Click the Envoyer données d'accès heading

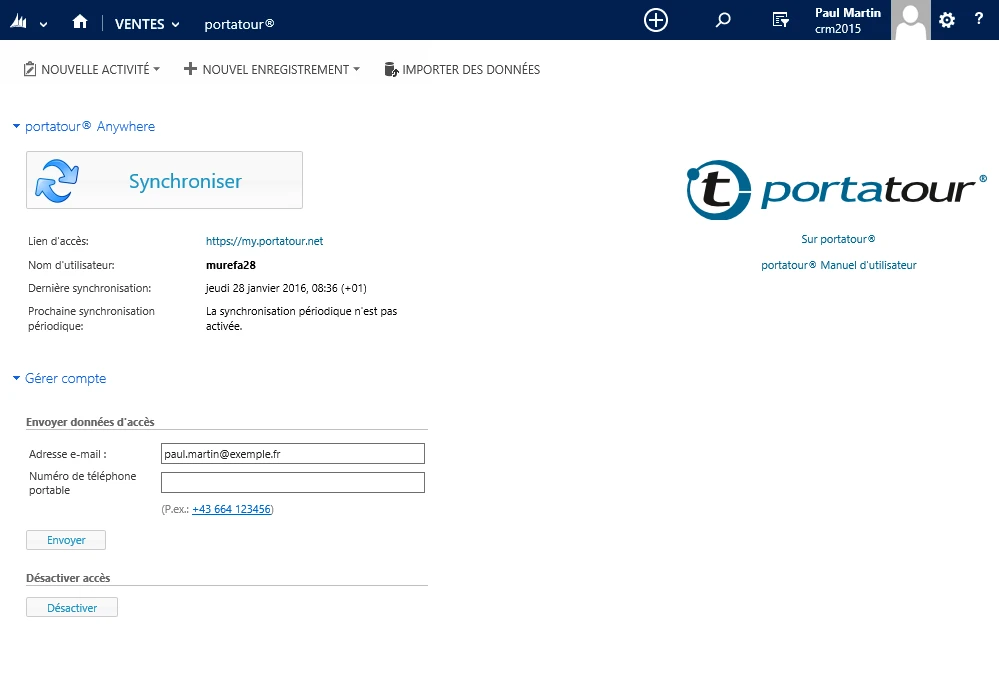pos(90,422)
